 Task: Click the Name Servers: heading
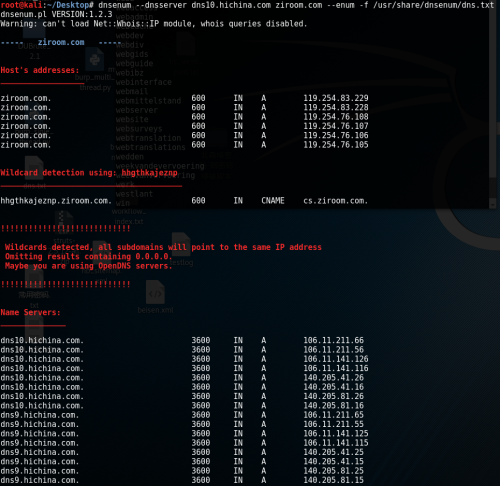[x=31, y=312]
